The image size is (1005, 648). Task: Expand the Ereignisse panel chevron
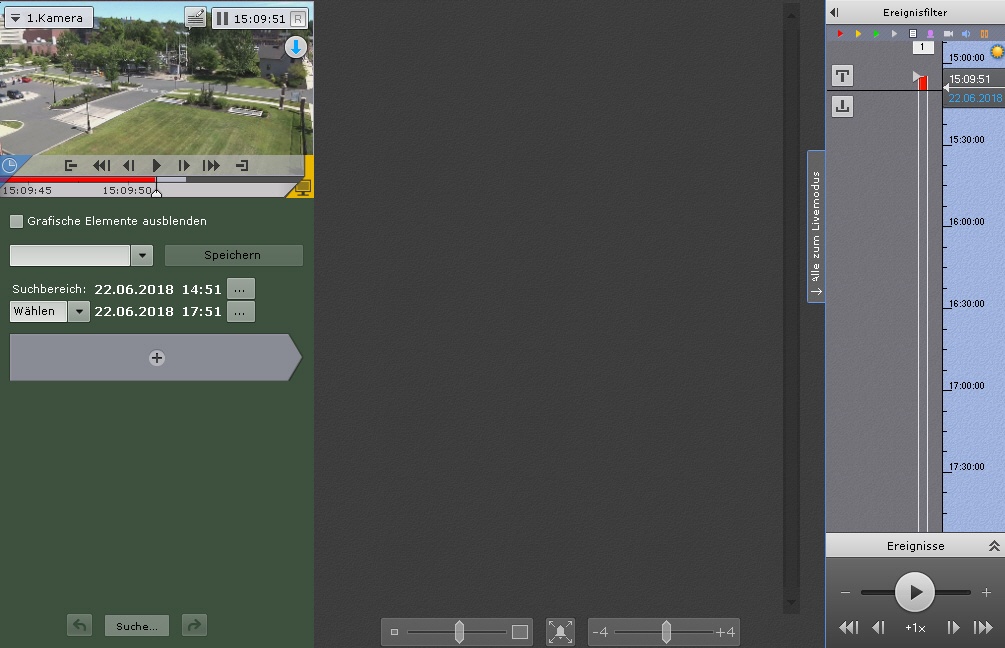click(x=993, y=546)
